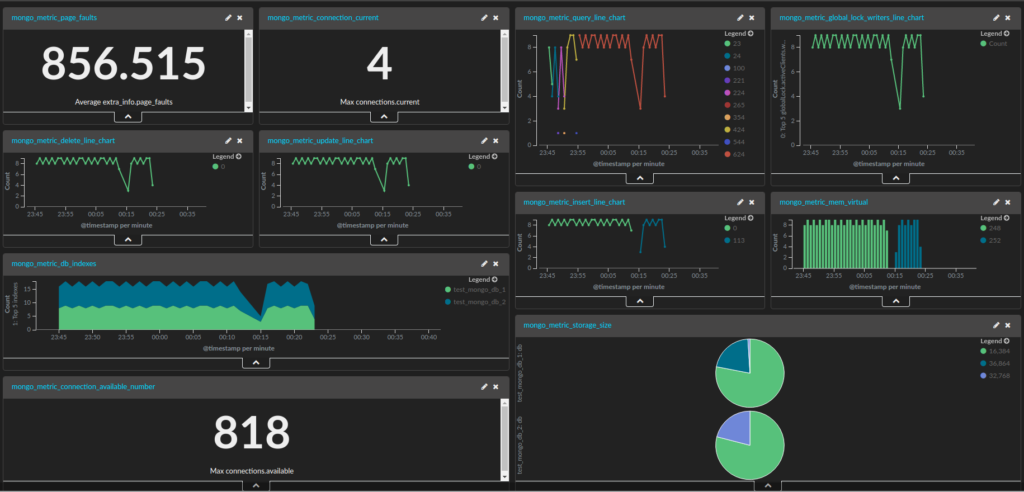Open the mongo_metric_connection_available_number panel title
The height and width of the screenshot is (492, 1024).
click(x=83, y=386)
